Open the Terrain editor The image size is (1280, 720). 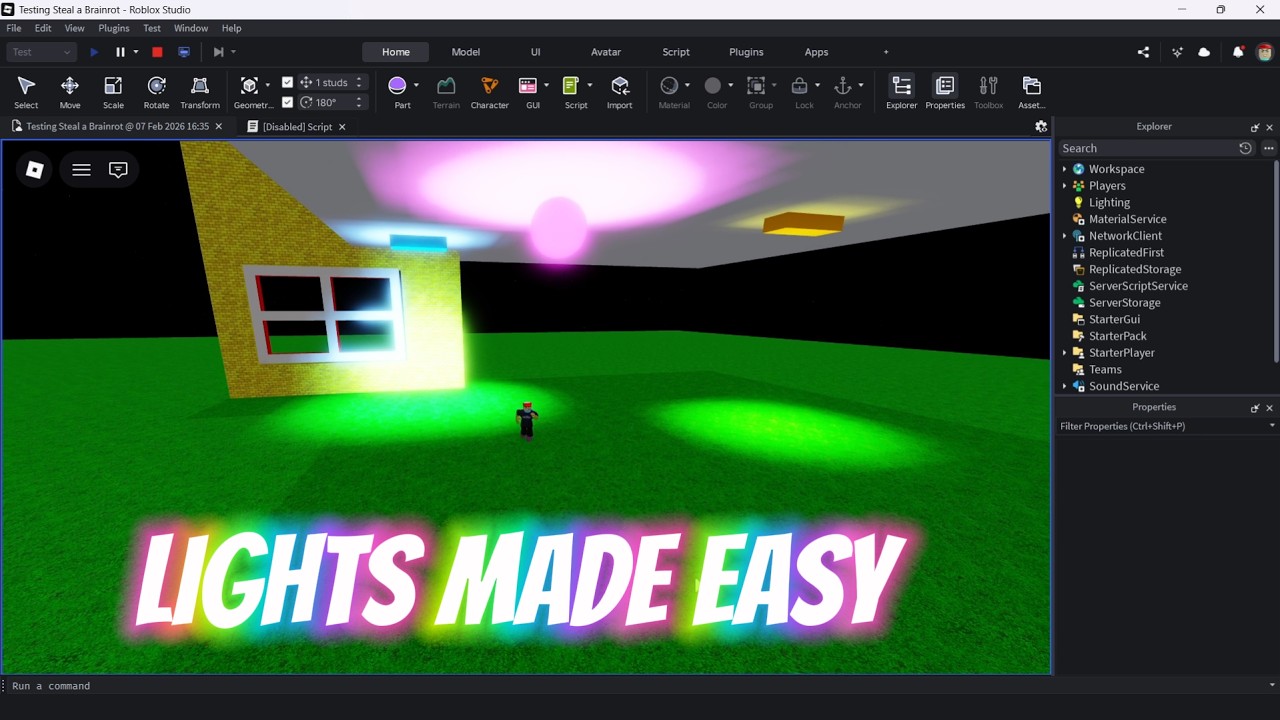click(446, 92)
